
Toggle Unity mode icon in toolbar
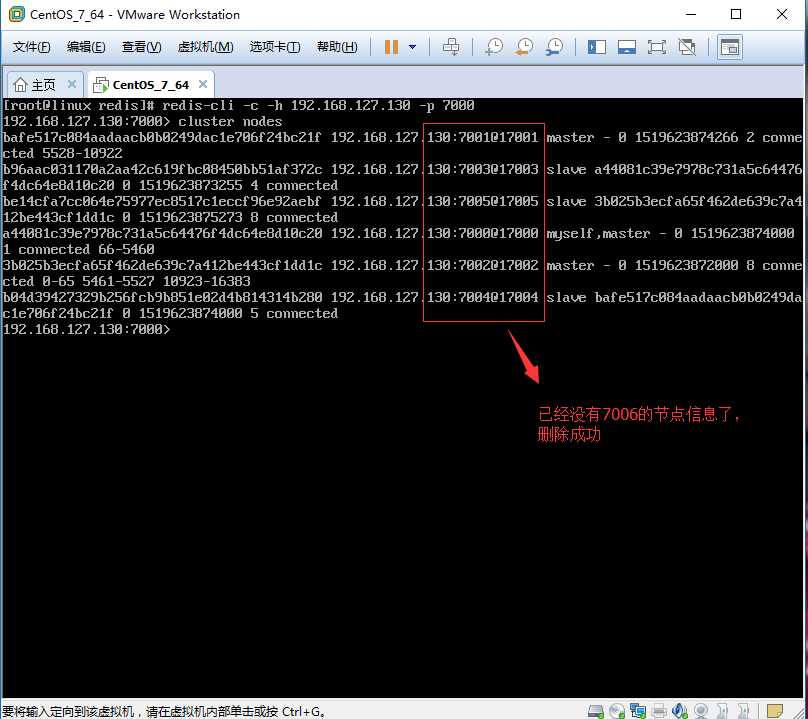687,47
